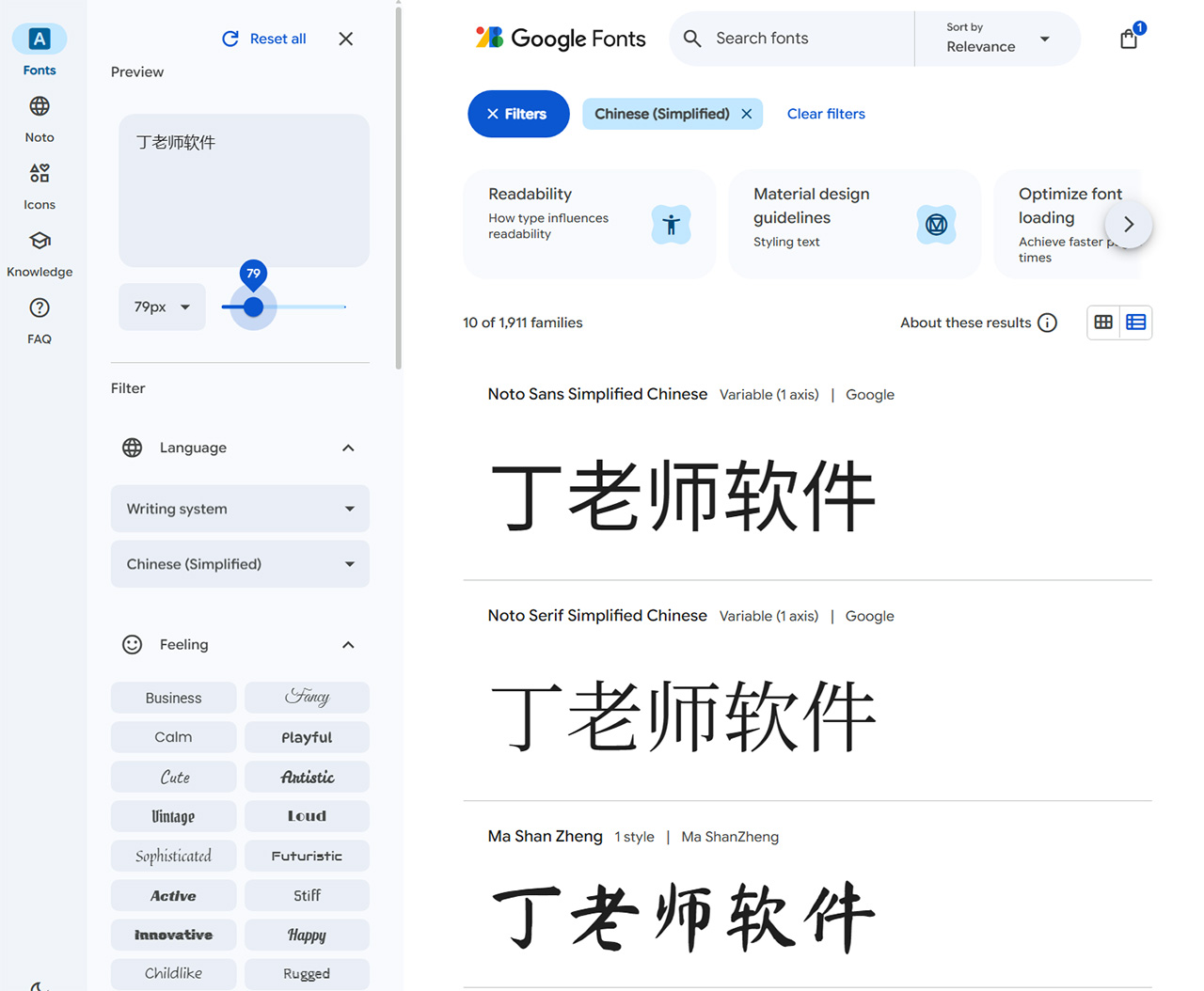Switch to grid view layout
1204x991 pixels.
point(1103,322)
